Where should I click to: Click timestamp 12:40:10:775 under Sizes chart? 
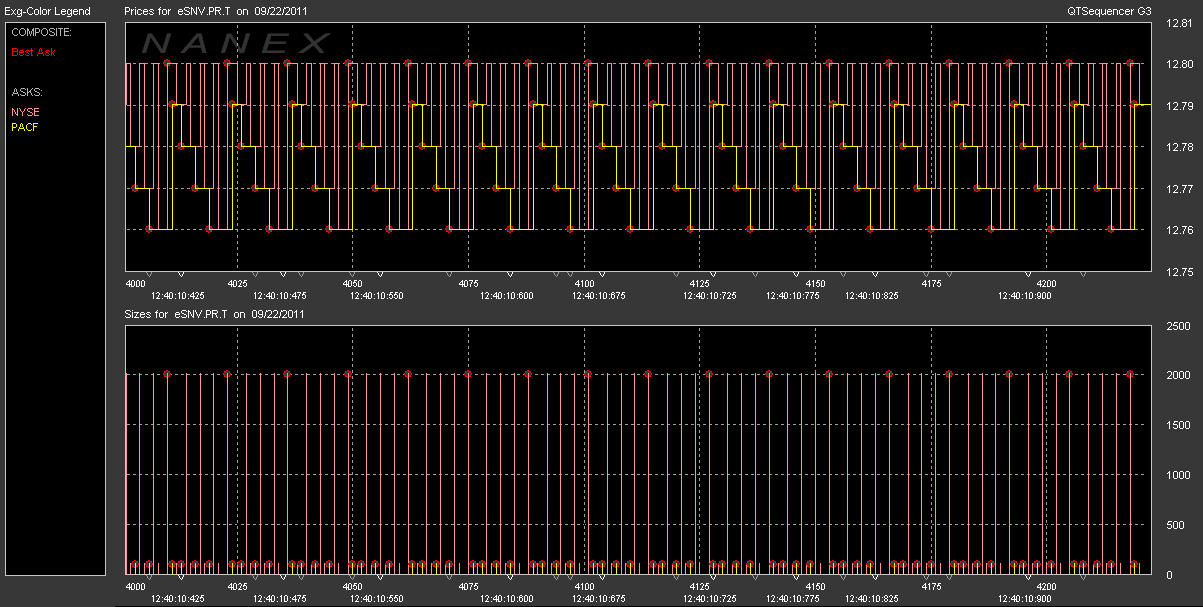[793, 599]
